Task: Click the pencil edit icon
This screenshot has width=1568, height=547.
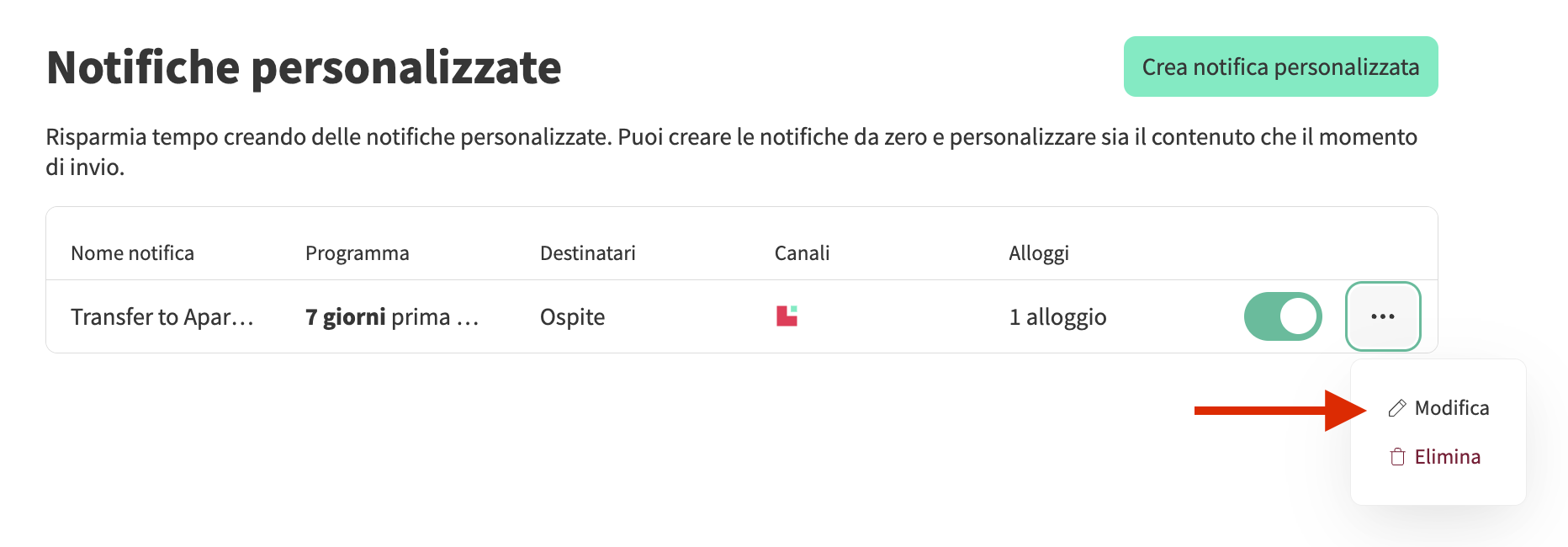Action: tap(1397, 408)
